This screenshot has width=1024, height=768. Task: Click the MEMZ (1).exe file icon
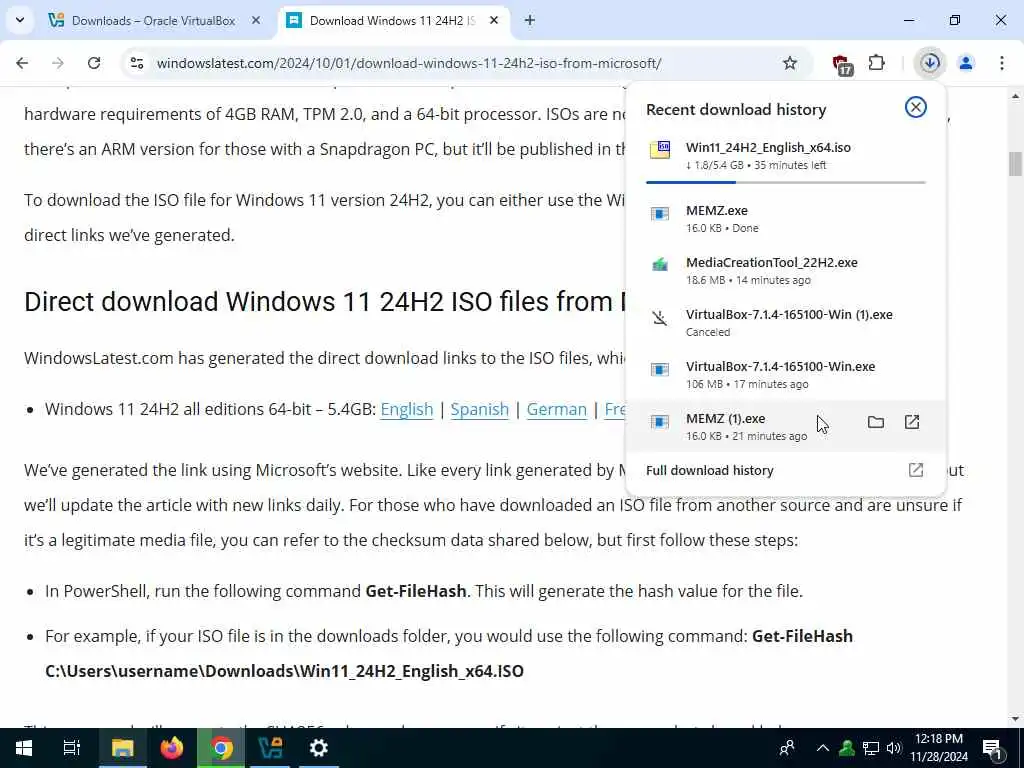(x=660, y=422)
